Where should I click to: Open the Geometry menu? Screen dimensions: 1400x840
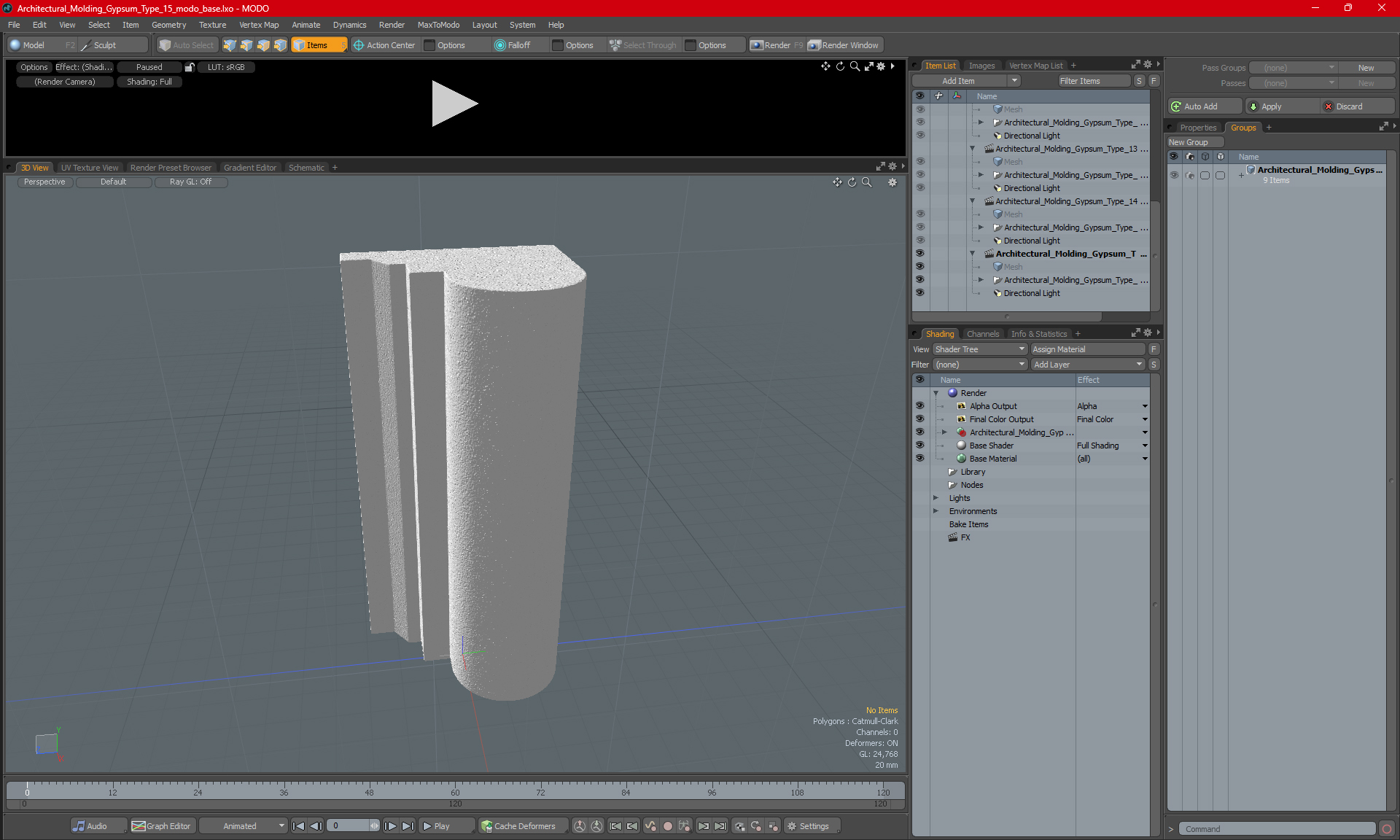click(168, 25)
